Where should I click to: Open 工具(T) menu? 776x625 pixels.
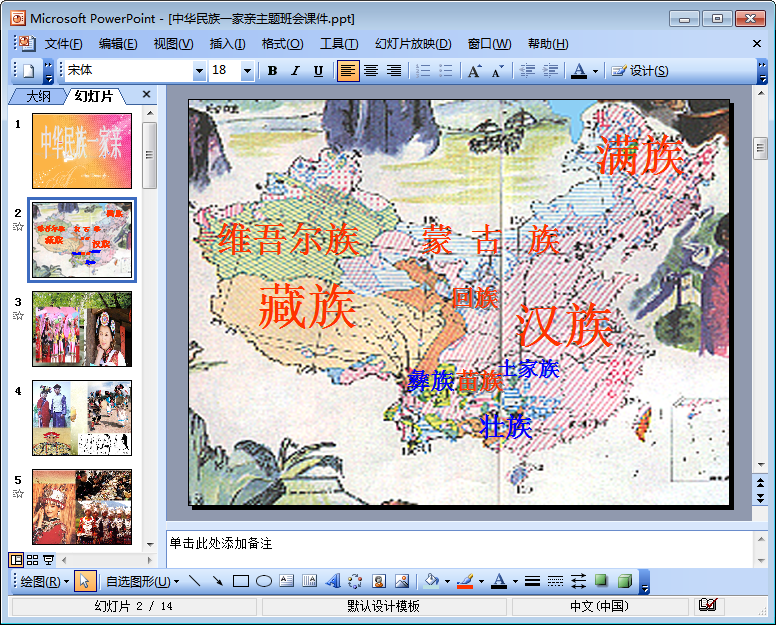point(339,44)
